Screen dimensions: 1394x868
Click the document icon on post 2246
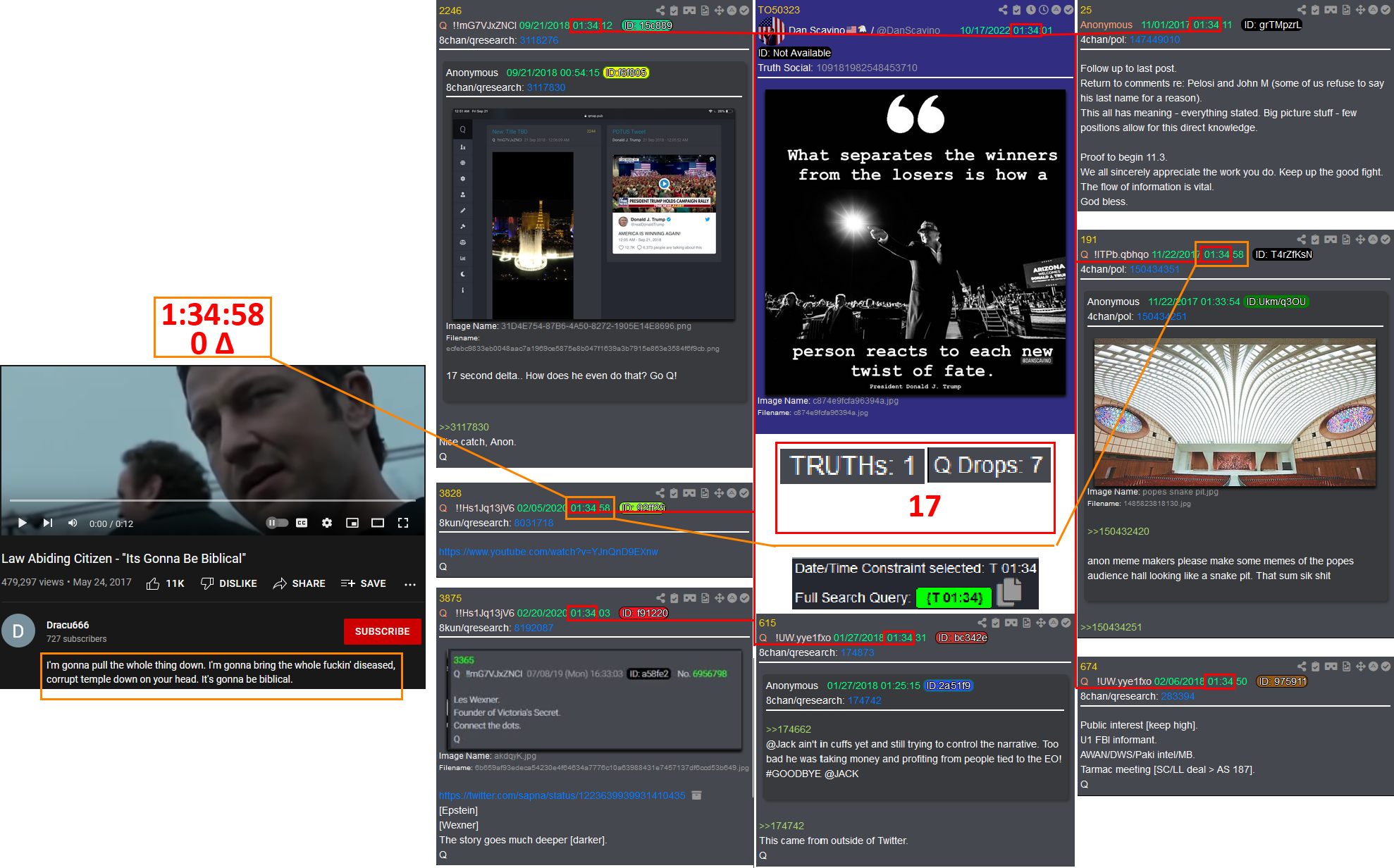(705, 11)
